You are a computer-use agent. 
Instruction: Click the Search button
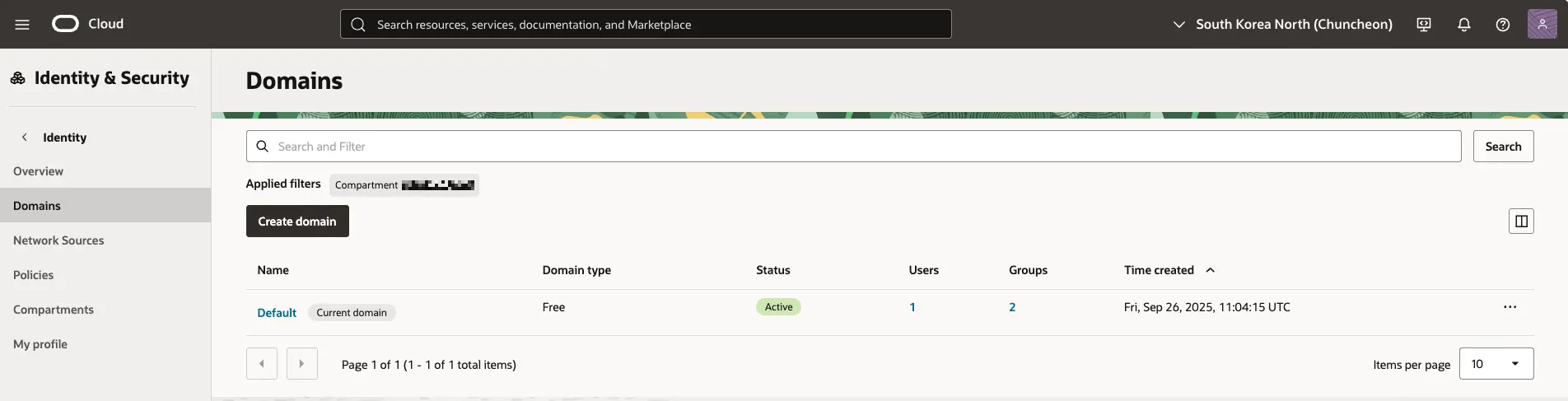tap(1503, 147)
